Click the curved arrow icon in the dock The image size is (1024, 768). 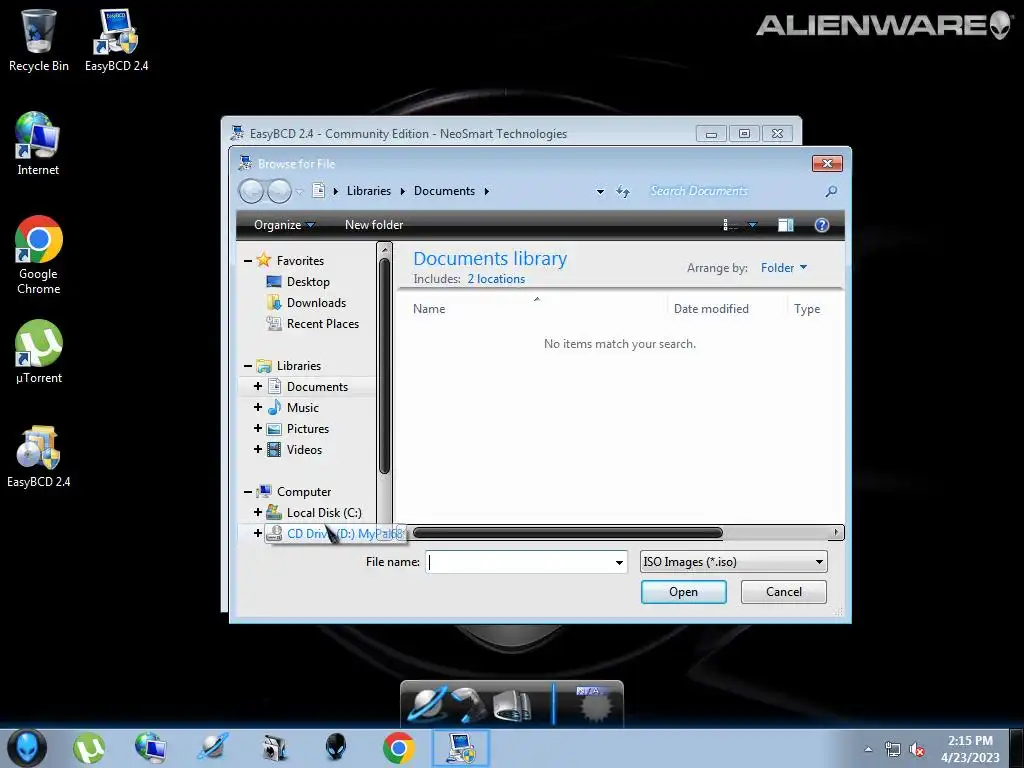point(469,705)
